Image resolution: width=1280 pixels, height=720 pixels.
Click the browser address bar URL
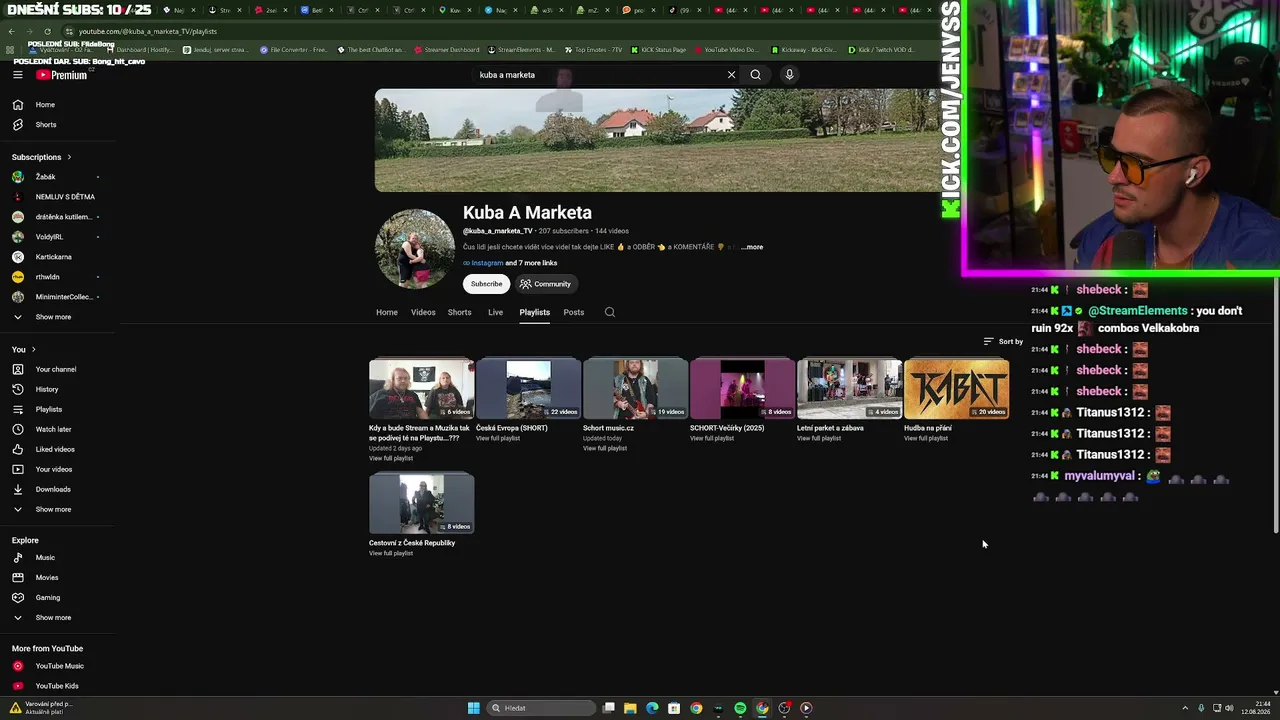[x=148, y=31]
